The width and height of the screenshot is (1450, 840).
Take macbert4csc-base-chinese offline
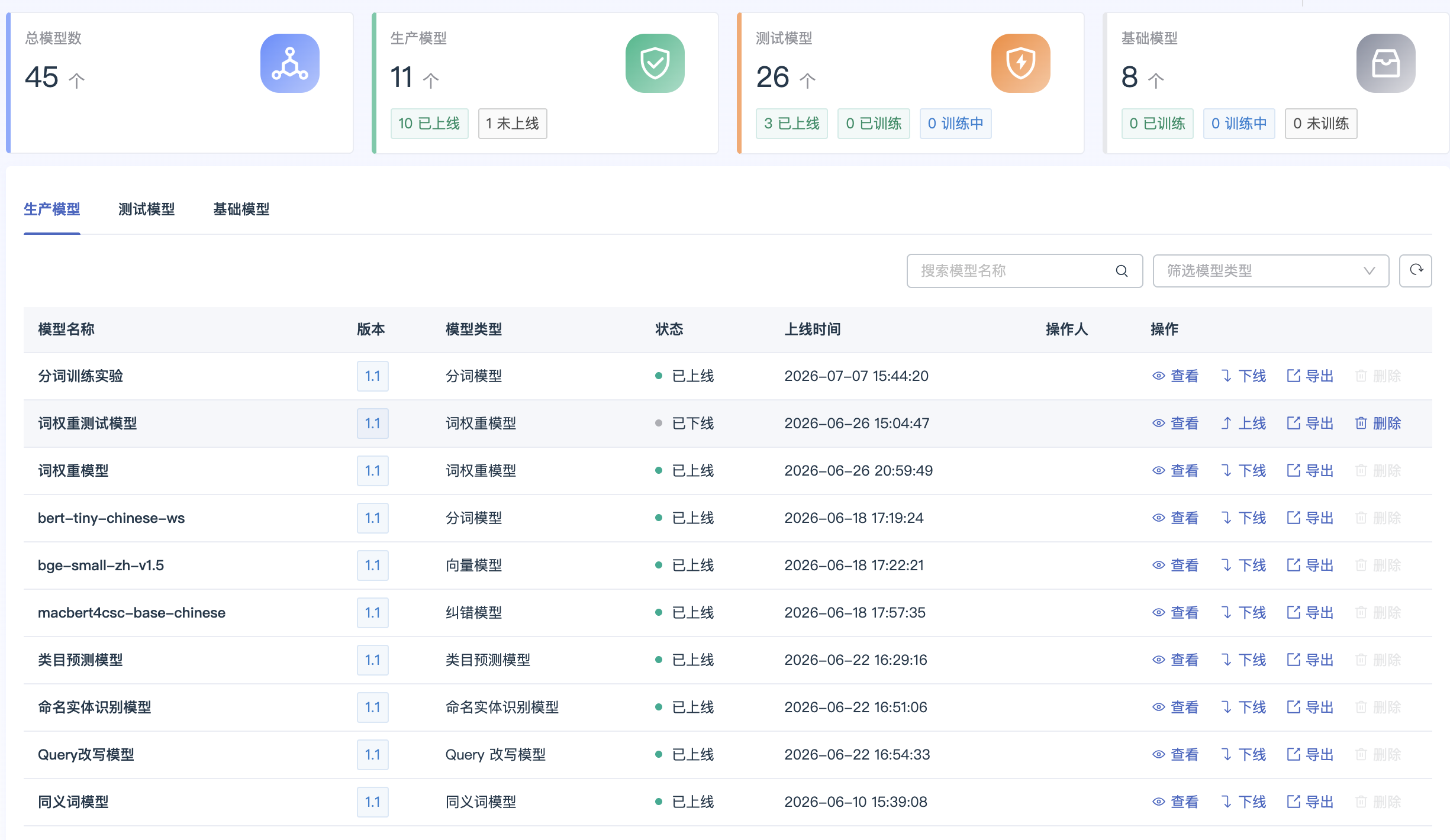point(1243,613)
